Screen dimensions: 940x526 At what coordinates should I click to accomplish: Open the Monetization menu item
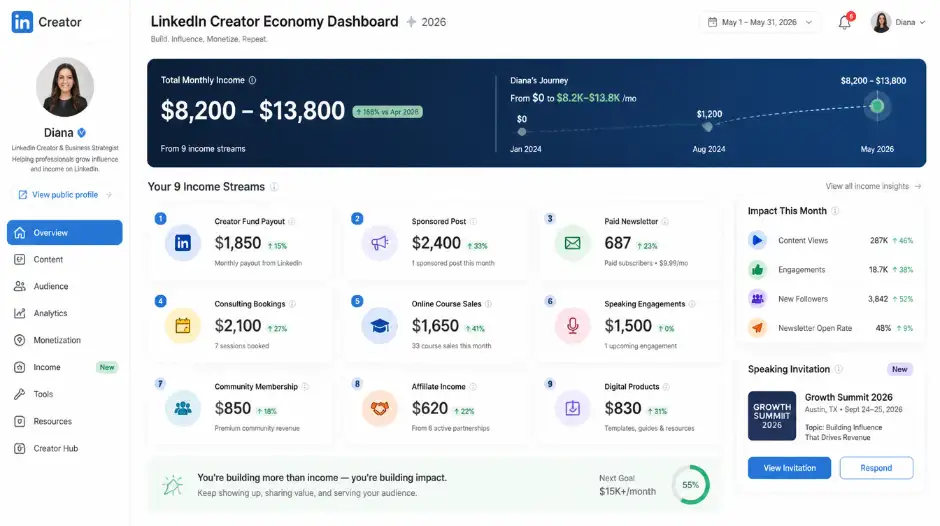[65, 340]
